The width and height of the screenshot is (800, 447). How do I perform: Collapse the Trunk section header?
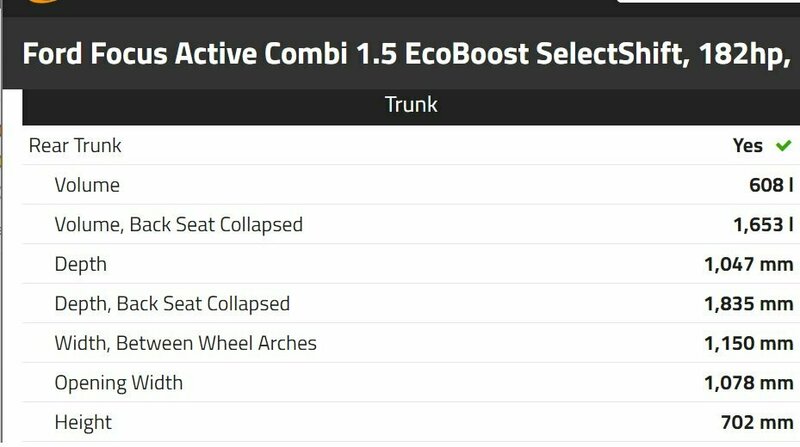click(410, 105)
